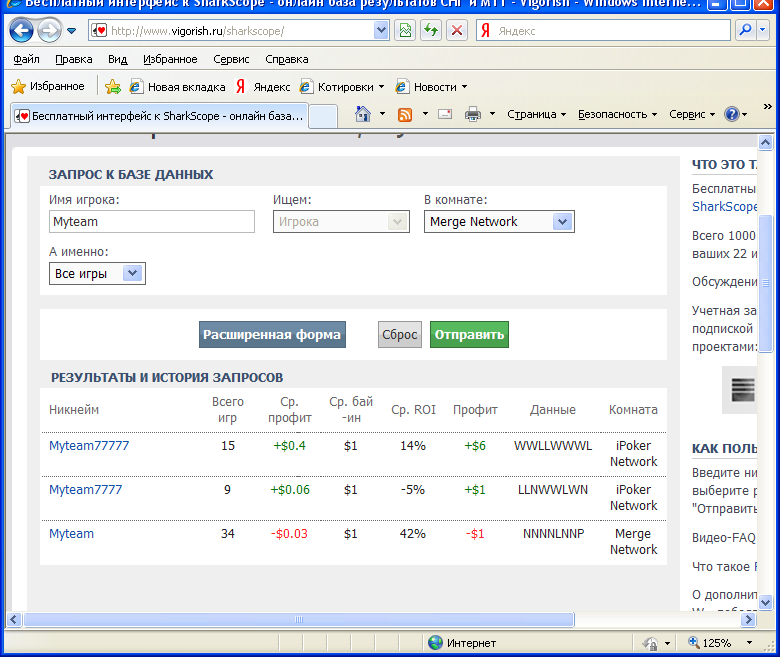Click the Видео-FAQ sidebar link
Screen dimensions: 780x657
pos(724,538)
